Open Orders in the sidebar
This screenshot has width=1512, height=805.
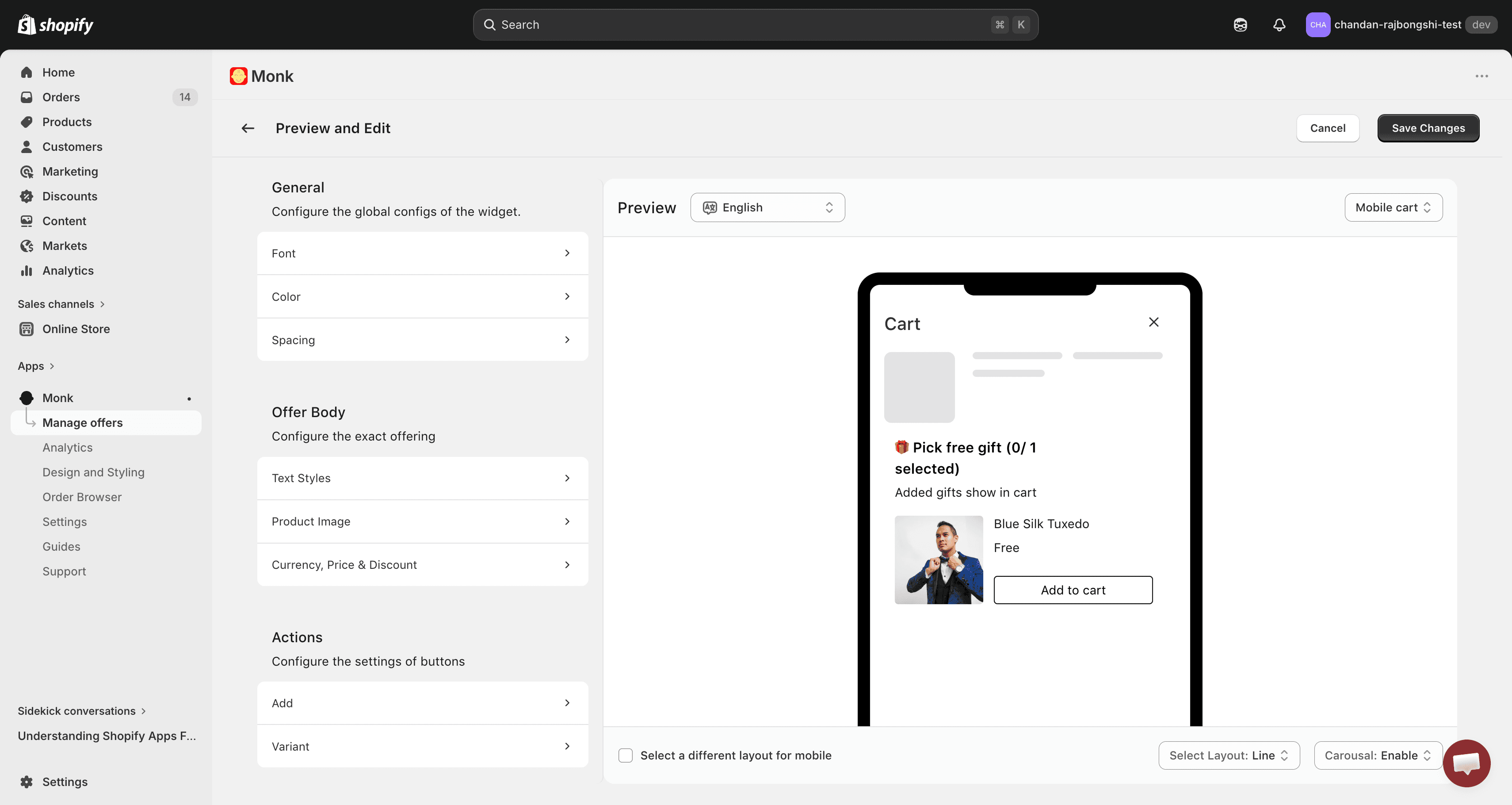[61, 97]
